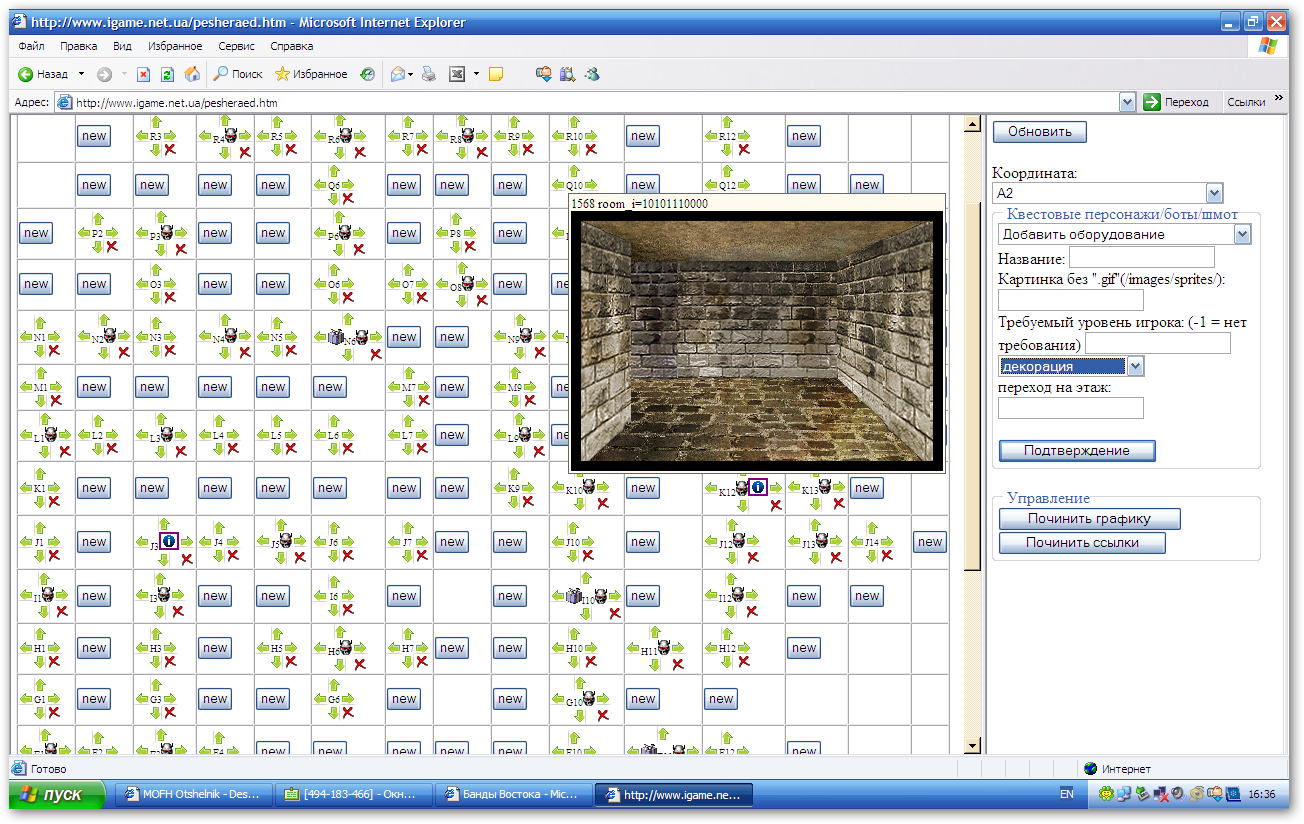Open the Координата dropdown showing A2

(x=1214, y=193)
